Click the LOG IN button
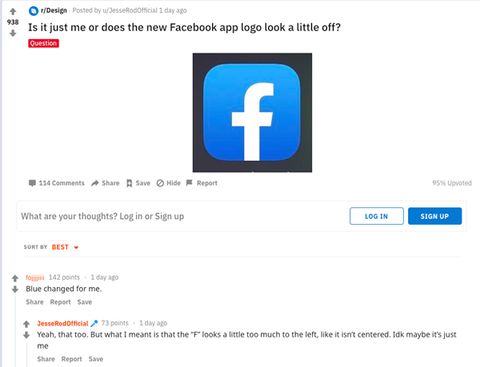The image size is (480, 367). tap(377, 216)
